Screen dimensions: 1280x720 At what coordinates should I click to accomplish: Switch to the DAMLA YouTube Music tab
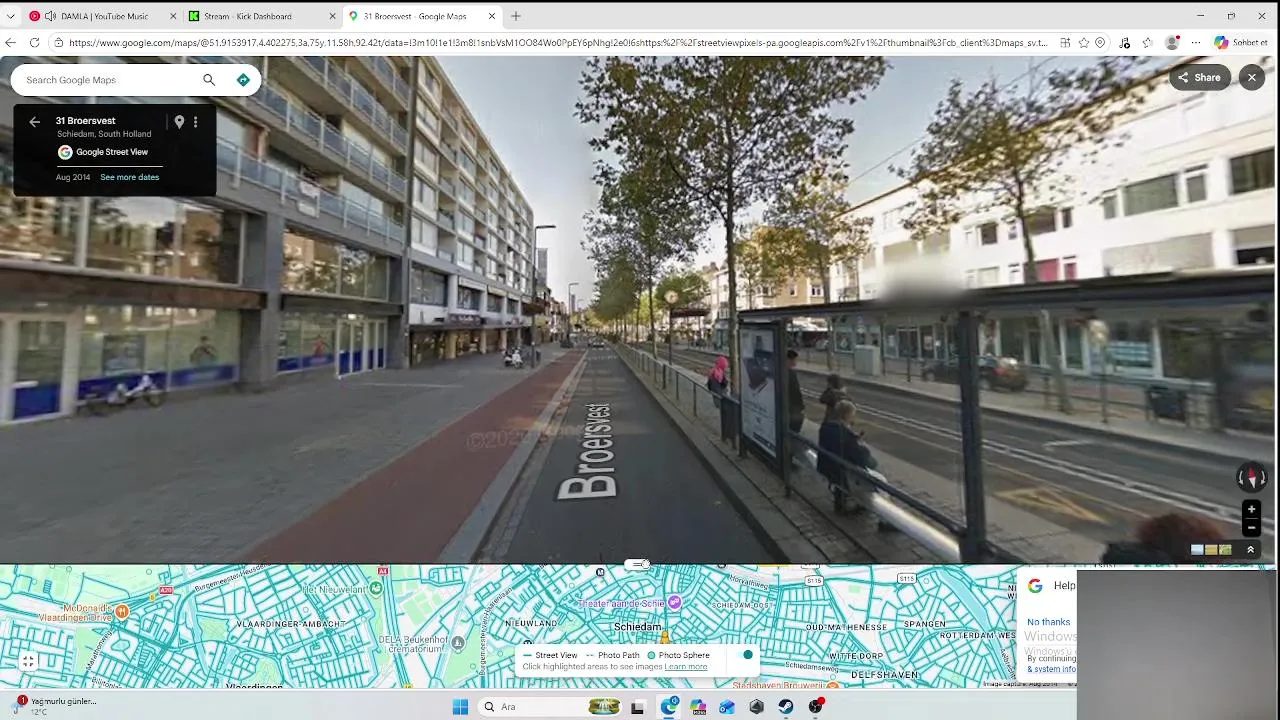pos(104,16)
